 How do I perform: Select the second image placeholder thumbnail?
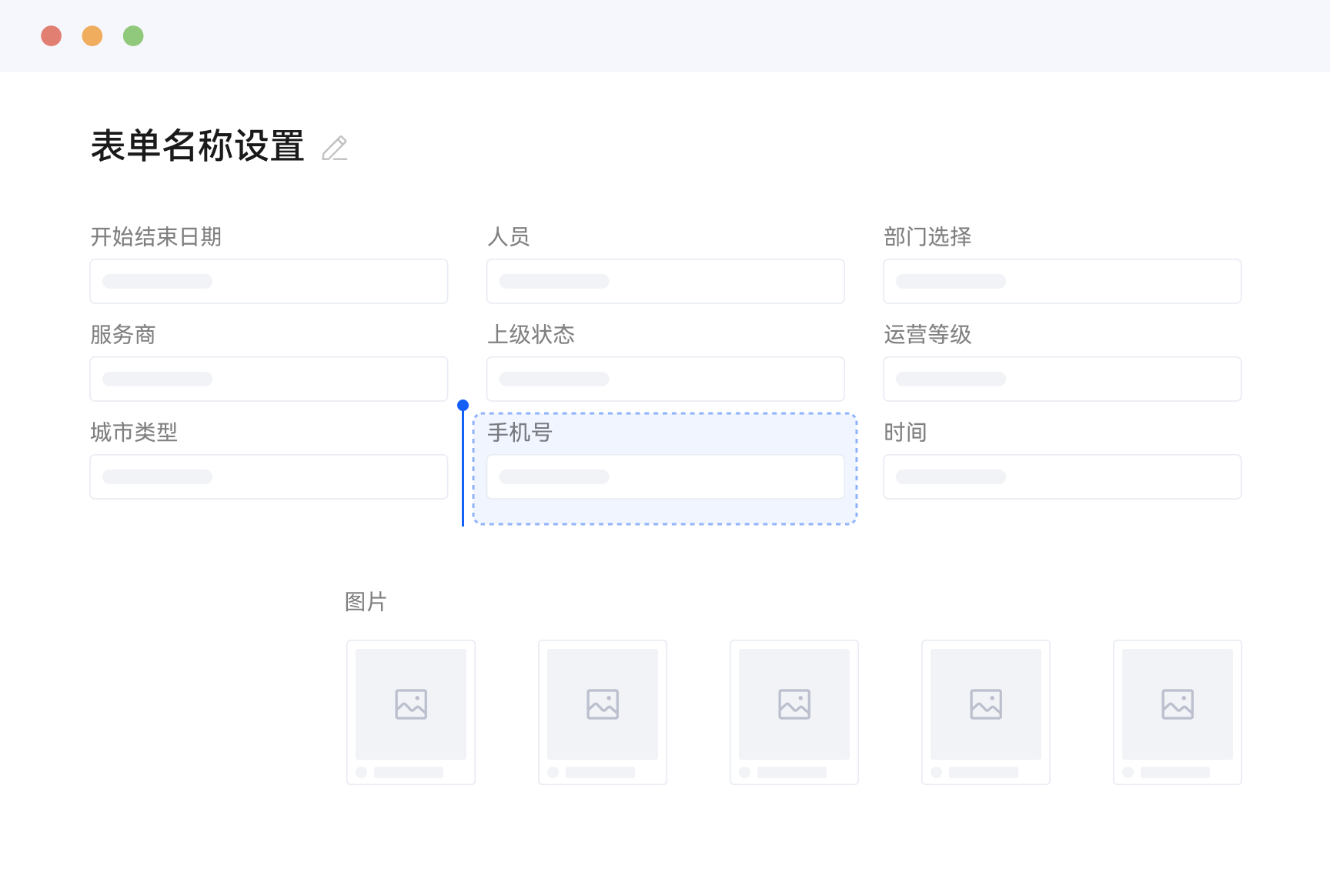pyautogui.click(x=603, y=712)
